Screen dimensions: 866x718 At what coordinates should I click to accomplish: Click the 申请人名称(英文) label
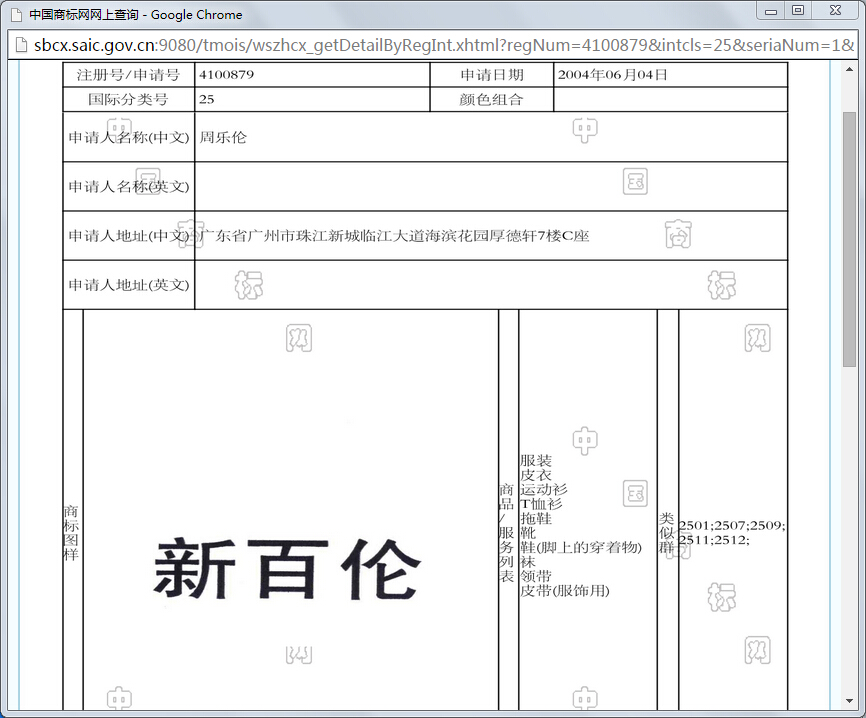coord(129,187)
